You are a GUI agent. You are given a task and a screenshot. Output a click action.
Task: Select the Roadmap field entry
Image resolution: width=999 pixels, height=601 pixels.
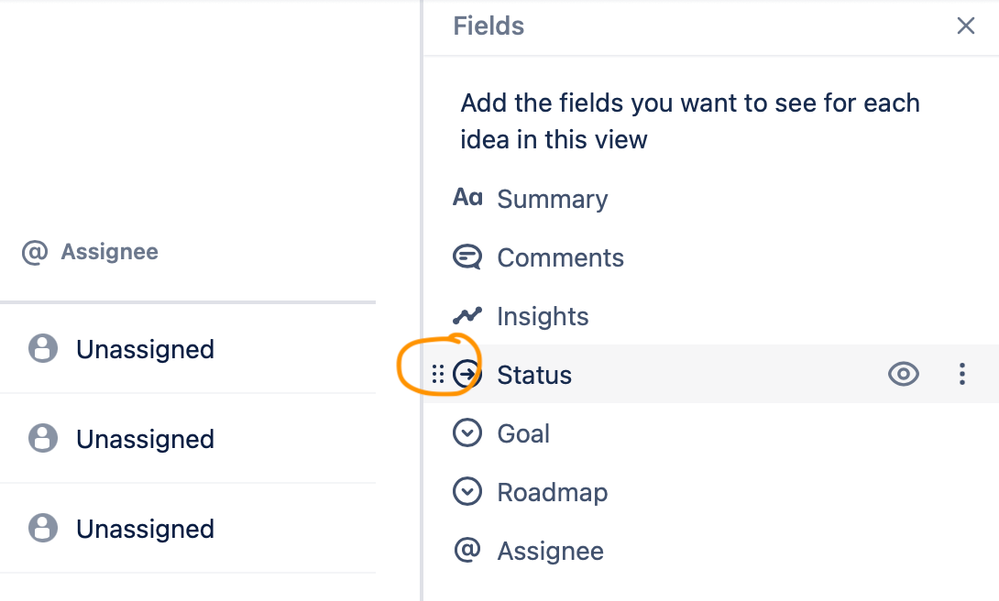coord(552,493)
